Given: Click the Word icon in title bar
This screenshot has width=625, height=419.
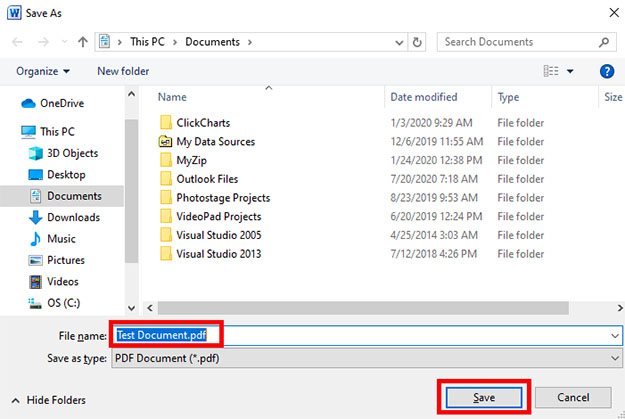Looking at the screenshot, I should point(14,13).
